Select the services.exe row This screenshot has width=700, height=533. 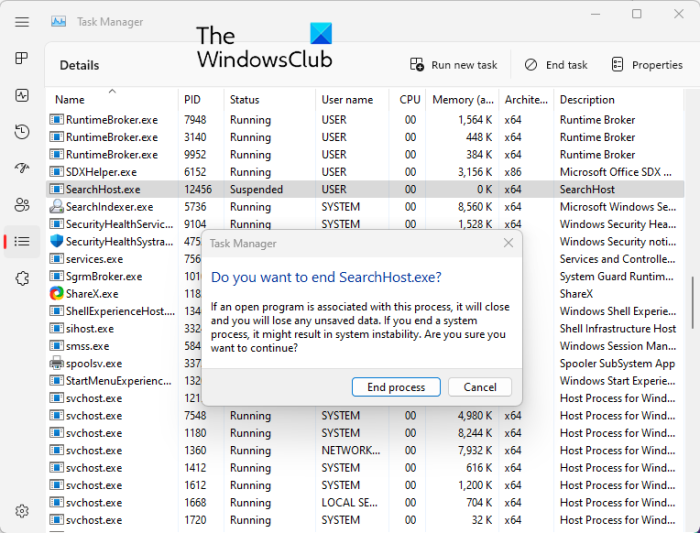point(365,259)
